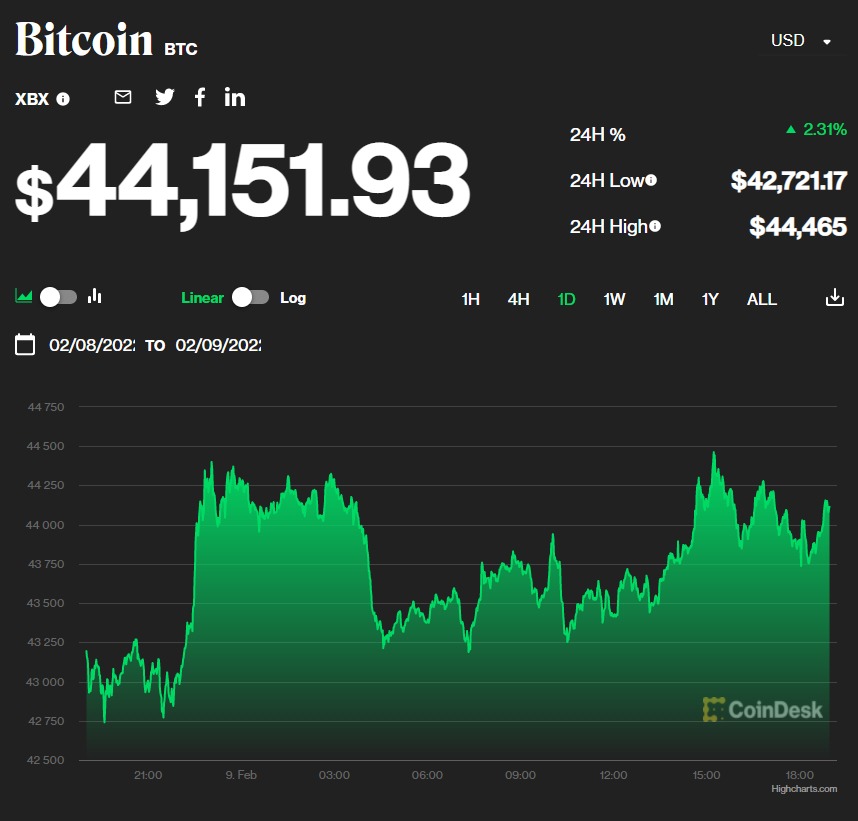Screen dimensions: 858x821
Task: Select the 1W timeframe
Action: point(614,299)
